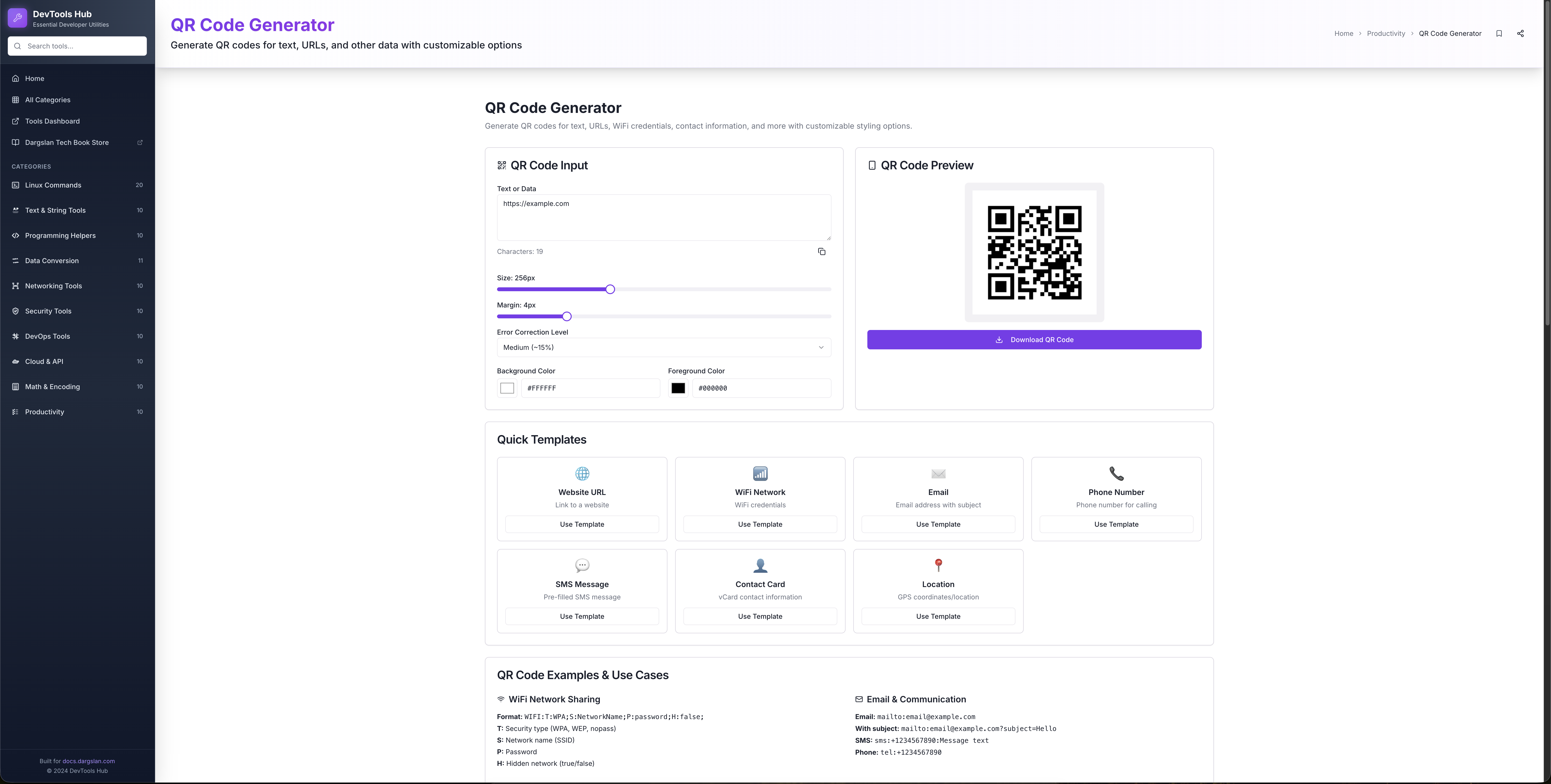1551x784 pixels.
Task: Use the Website URL template
Action: coord(582,525)
